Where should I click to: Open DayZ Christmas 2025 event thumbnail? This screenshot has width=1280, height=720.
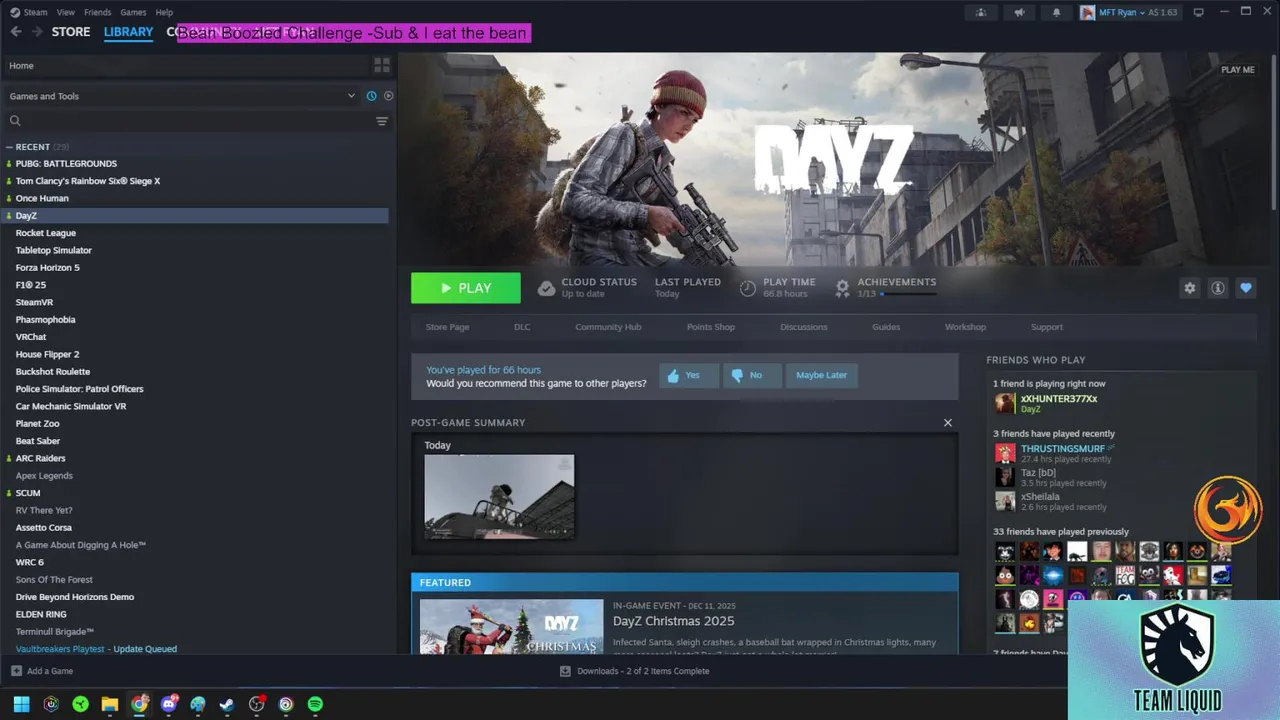511,627
